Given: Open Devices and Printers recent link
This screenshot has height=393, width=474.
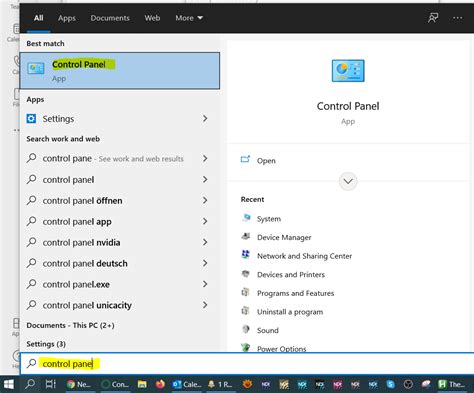Looking at the screenshot, I should pos(291,275).
